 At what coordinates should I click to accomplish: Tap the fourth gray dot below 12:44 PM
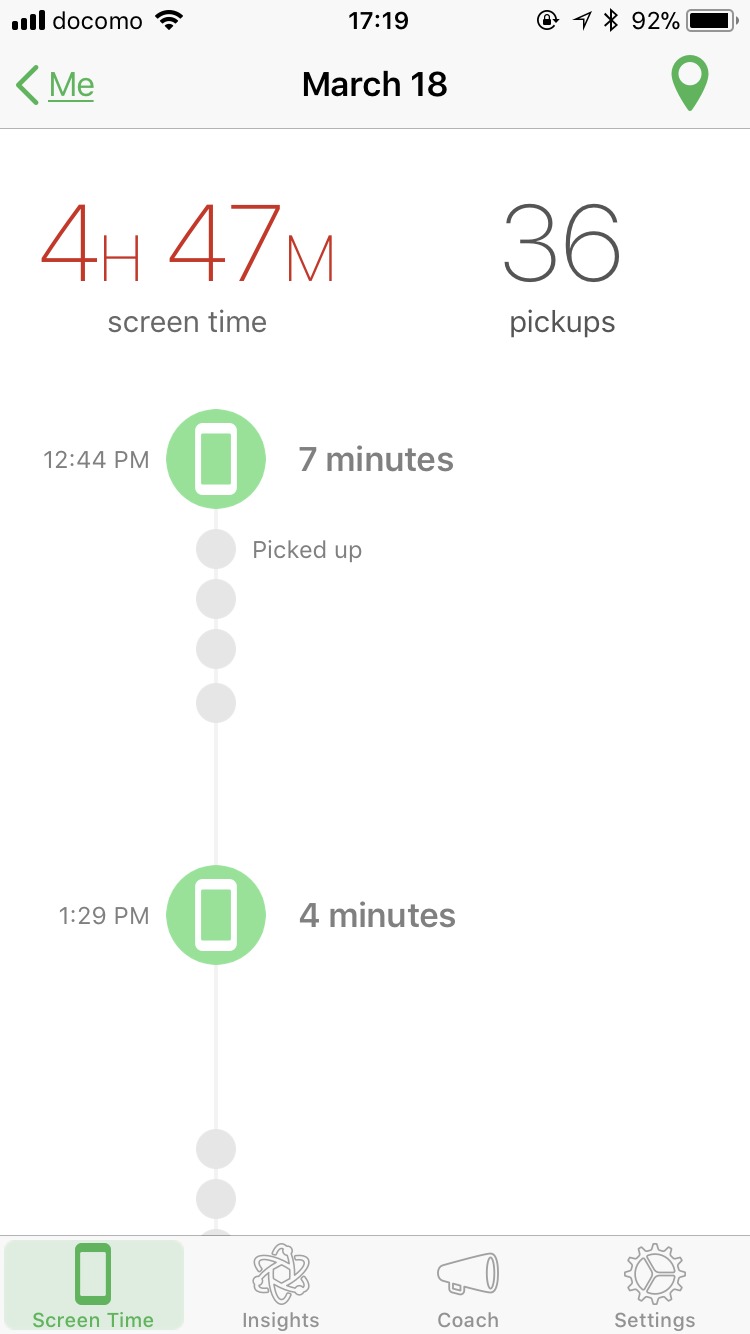[216, 703]
